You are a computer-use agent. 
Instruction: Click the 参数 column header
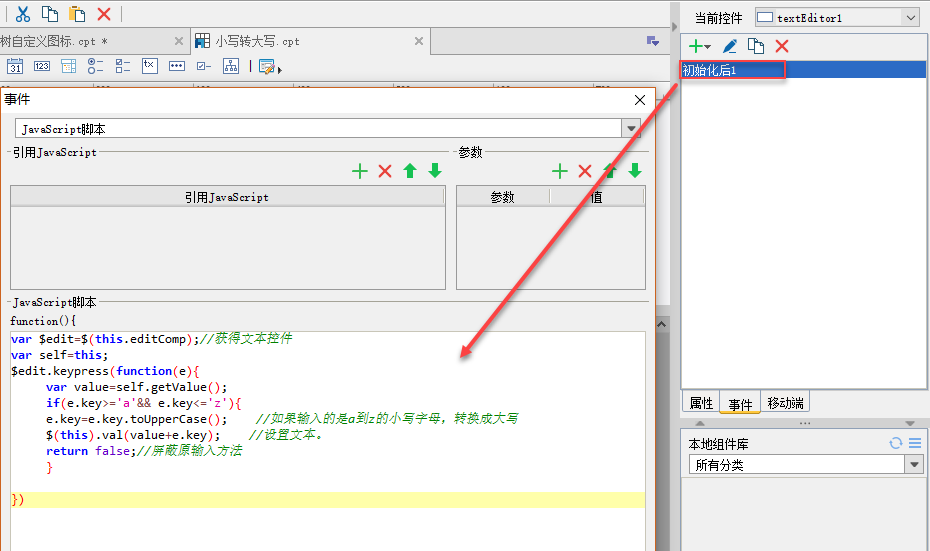(x=503, y=197)
